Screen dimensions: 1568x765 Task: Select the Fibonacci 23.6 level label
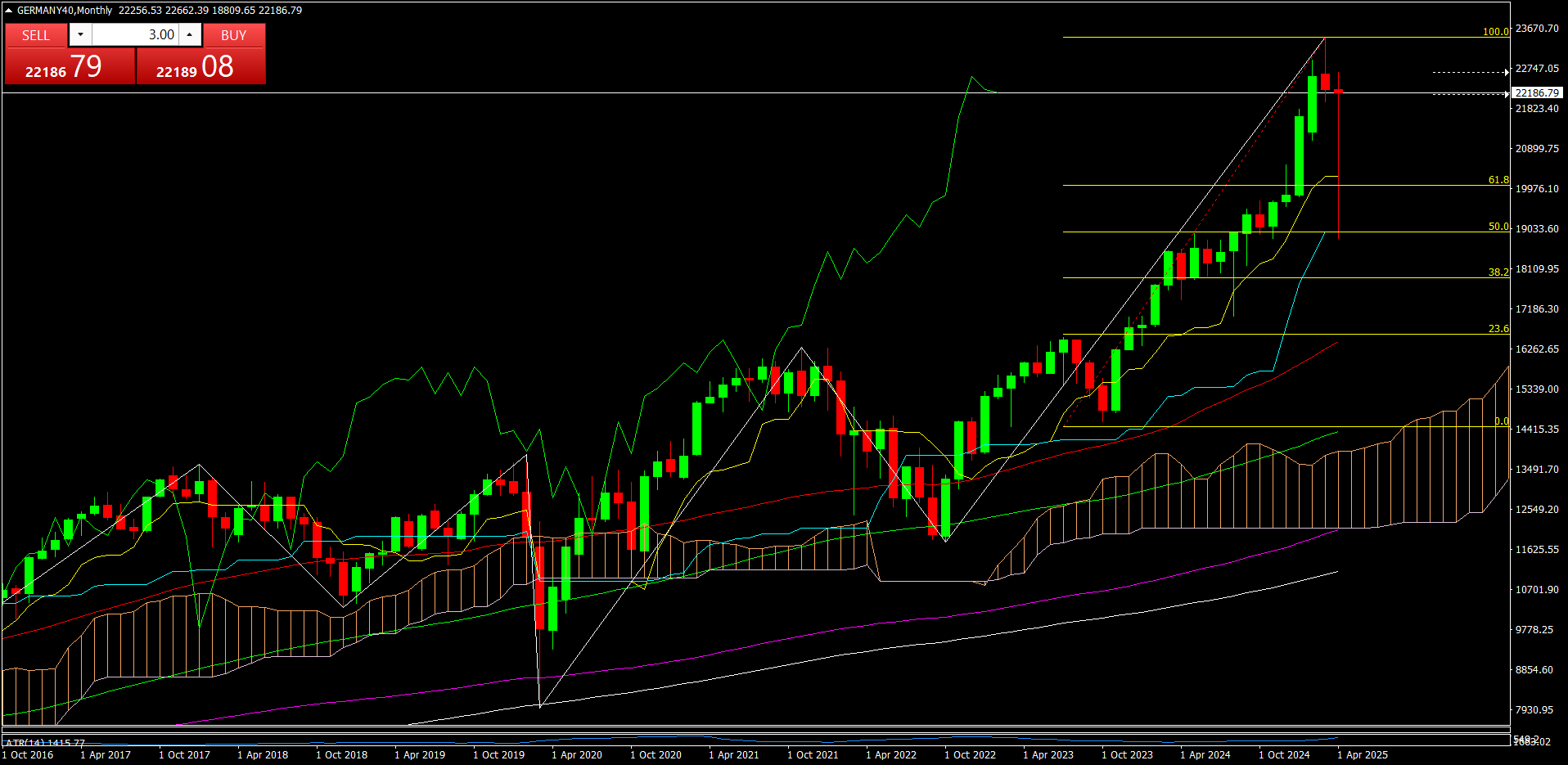point(1498,329)
